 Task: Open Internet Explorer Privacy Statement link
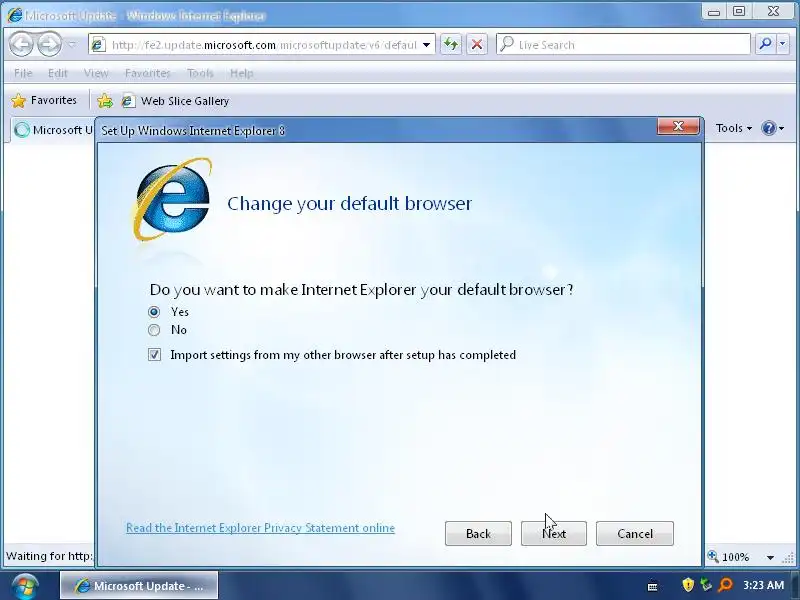(x=260, y=528)
